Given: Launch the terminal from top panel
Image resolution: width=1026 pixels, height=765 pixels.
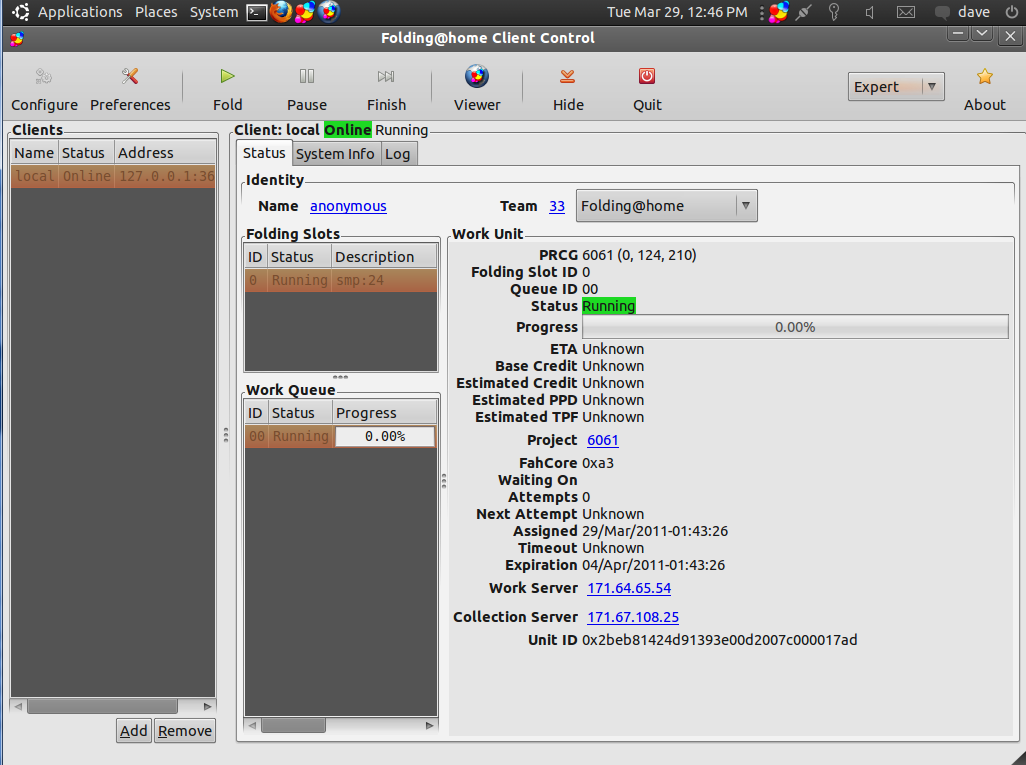Looking at the screenshot, I should (257, 12).
